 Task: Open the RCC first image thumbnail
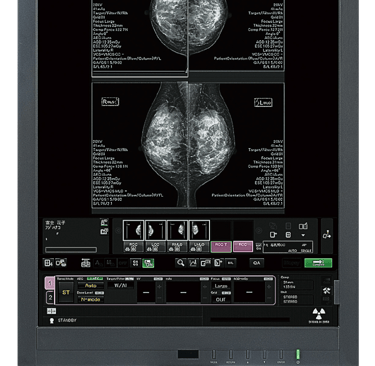[x=133, y=230]
